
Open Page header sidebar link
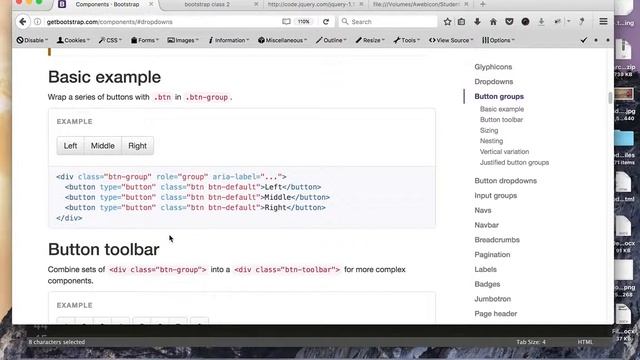pyautogui.click(x=496, y=313)
